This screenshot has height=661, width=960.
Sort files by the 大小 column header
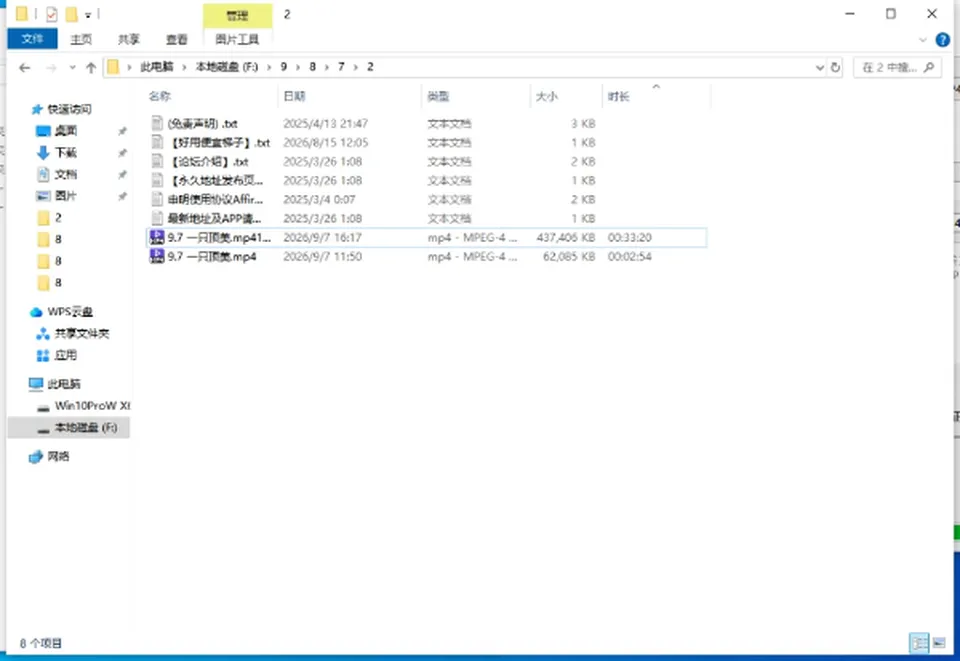[x=547, y=96]
